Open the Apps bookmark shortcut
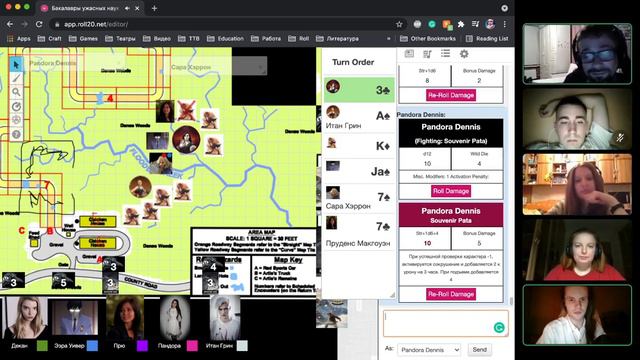 (x=19, y=39)
